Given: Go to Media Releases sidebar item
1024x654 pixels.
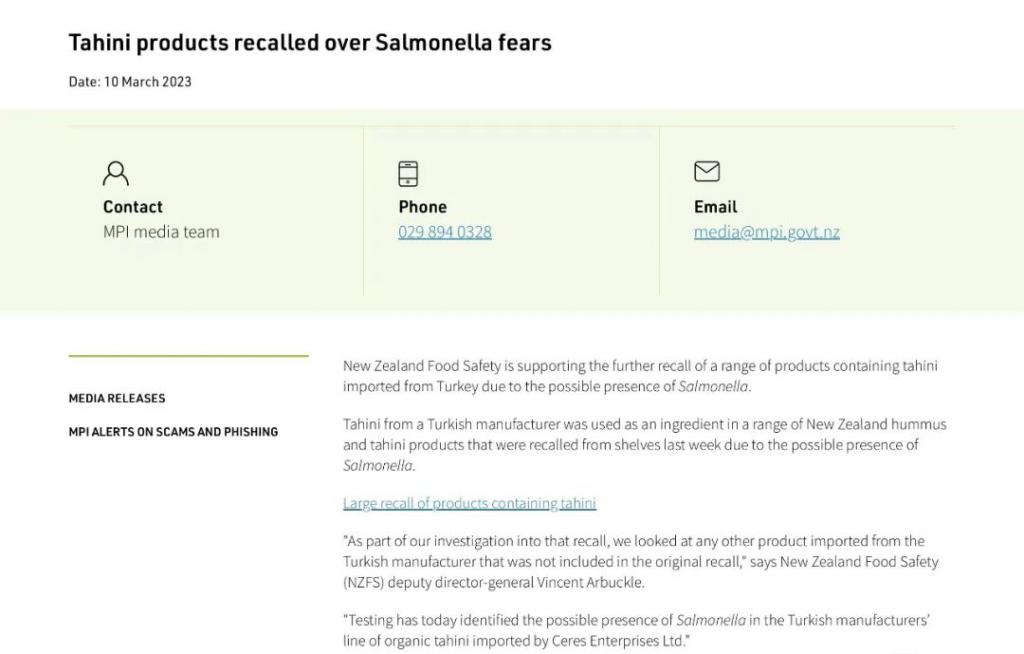Looking at the screenshot, I should click(117, 398).
